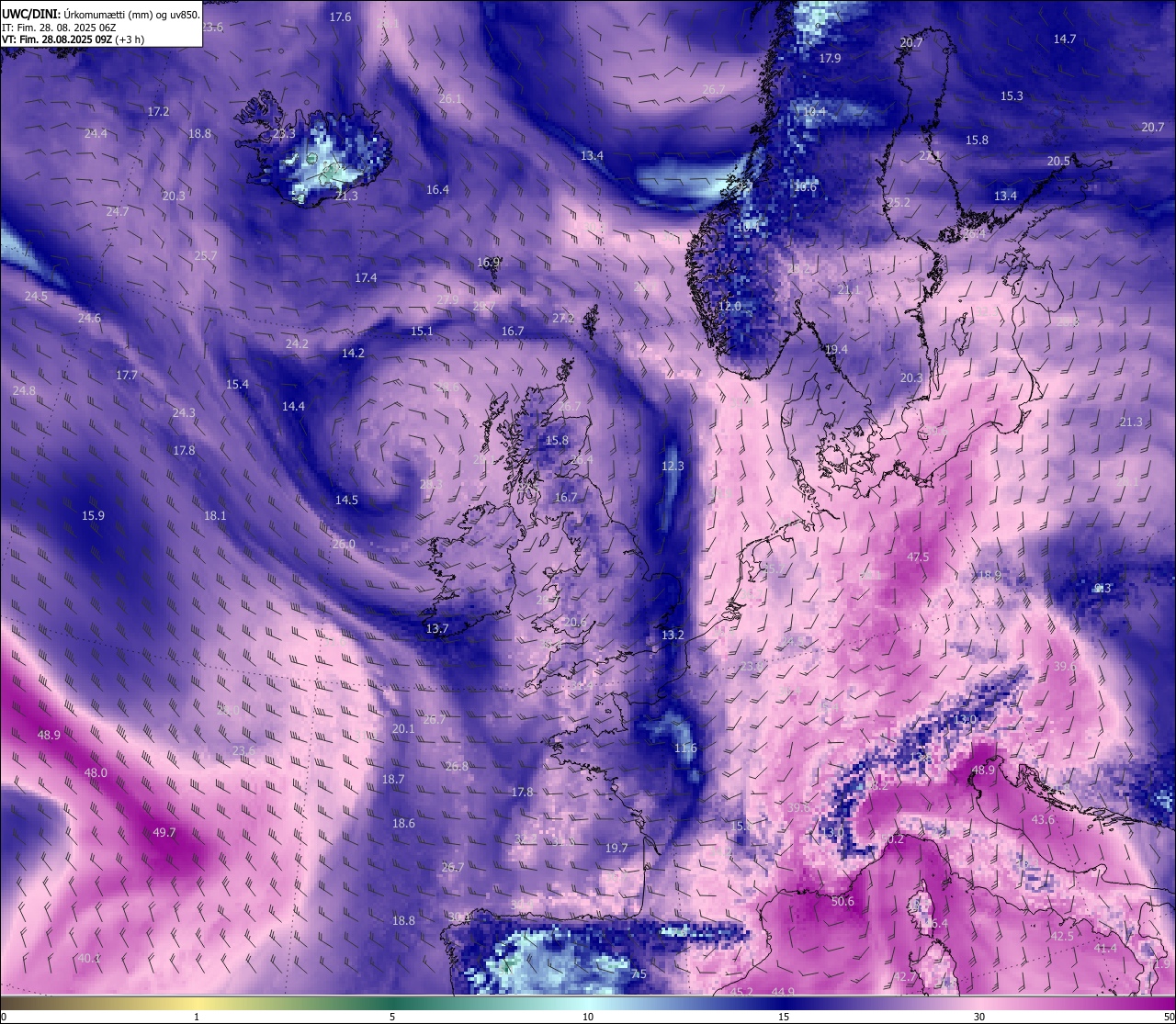This screenshot has width=1176, height=1024.
Task: Click the 20.1 value on the map
Action: point(403,729)
